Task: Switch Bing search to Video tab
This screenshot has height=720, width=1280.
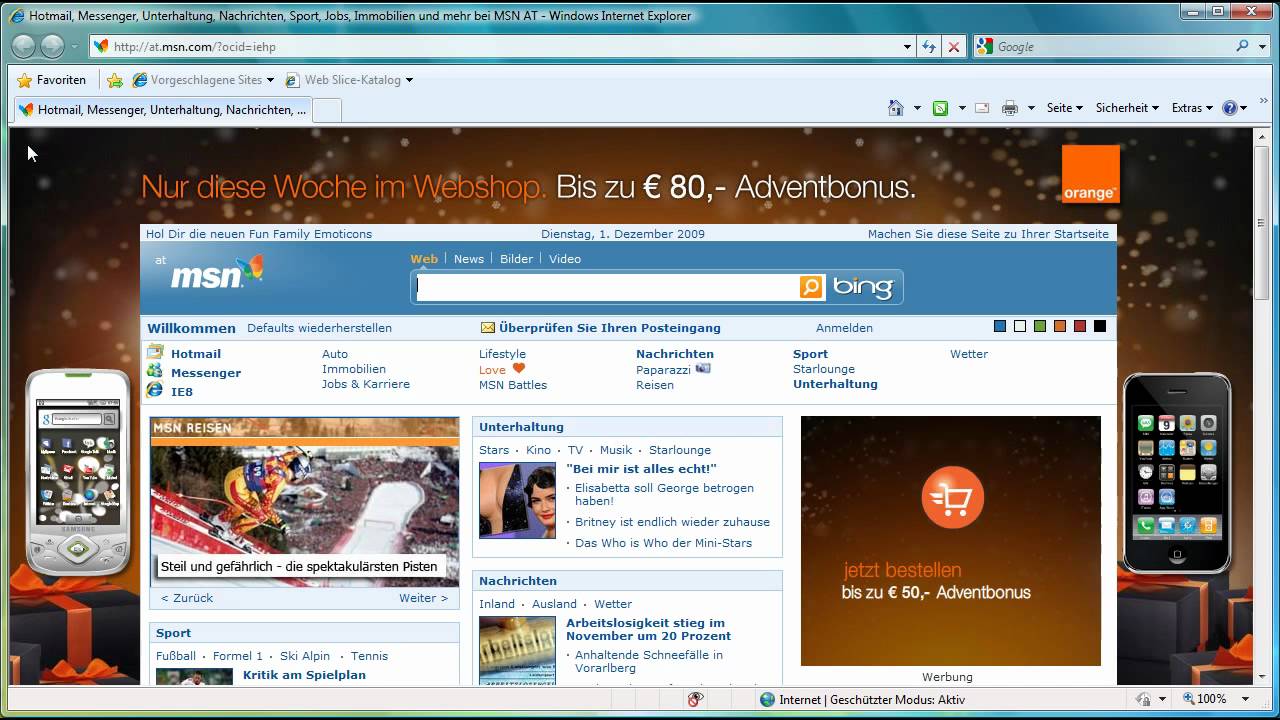Action: tap(565, 258)
